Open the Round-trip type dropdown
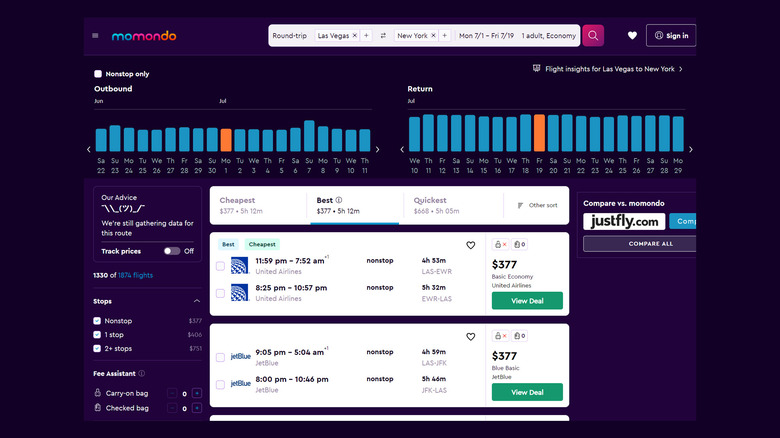This screenshot has height=438, width=780. 290,36
